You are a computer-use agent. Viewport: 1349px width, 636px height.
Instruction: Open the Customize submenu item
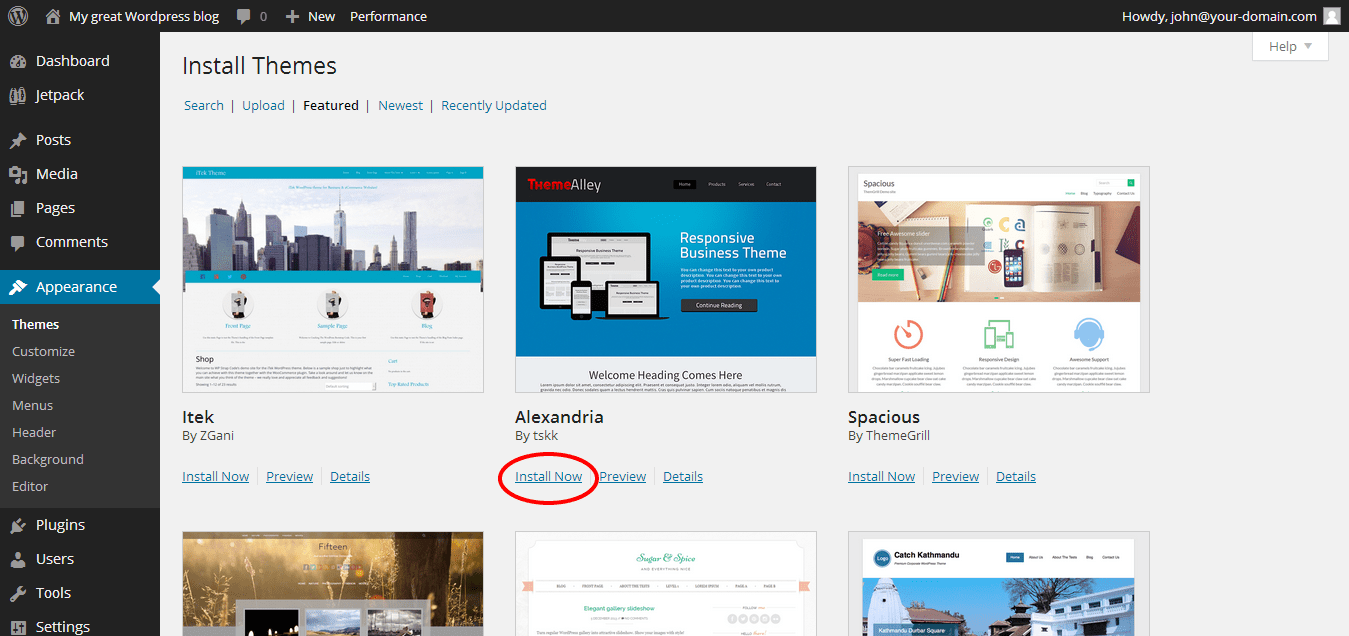tap(43, 351)
